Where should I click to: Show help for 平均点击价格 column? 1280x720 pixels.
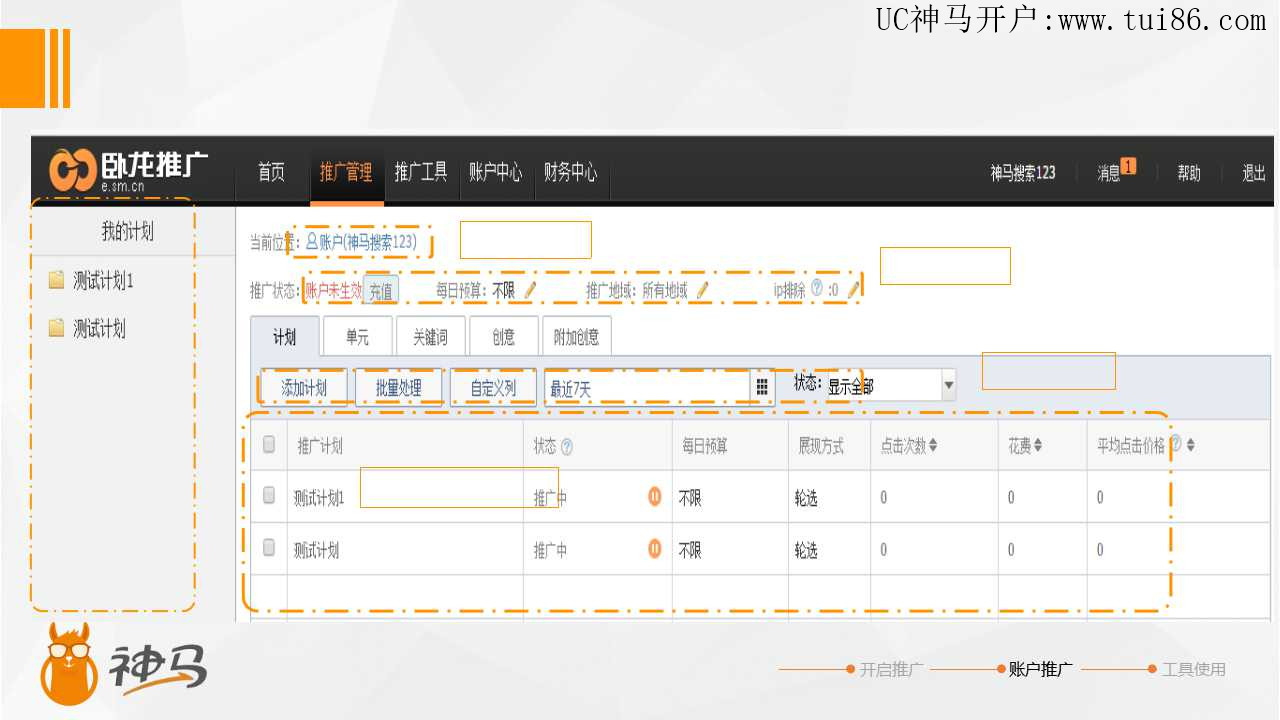click(x=1175, y=445)
